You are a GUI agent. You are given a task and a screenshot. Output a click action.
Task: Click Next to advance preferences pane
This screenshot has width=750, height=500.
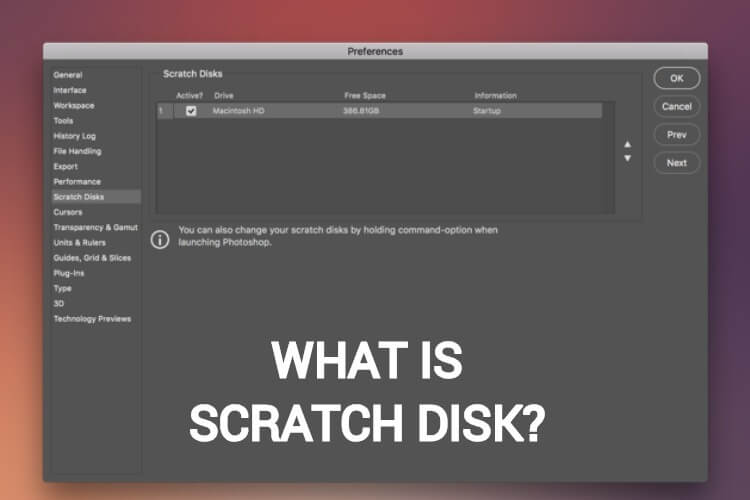677,162
